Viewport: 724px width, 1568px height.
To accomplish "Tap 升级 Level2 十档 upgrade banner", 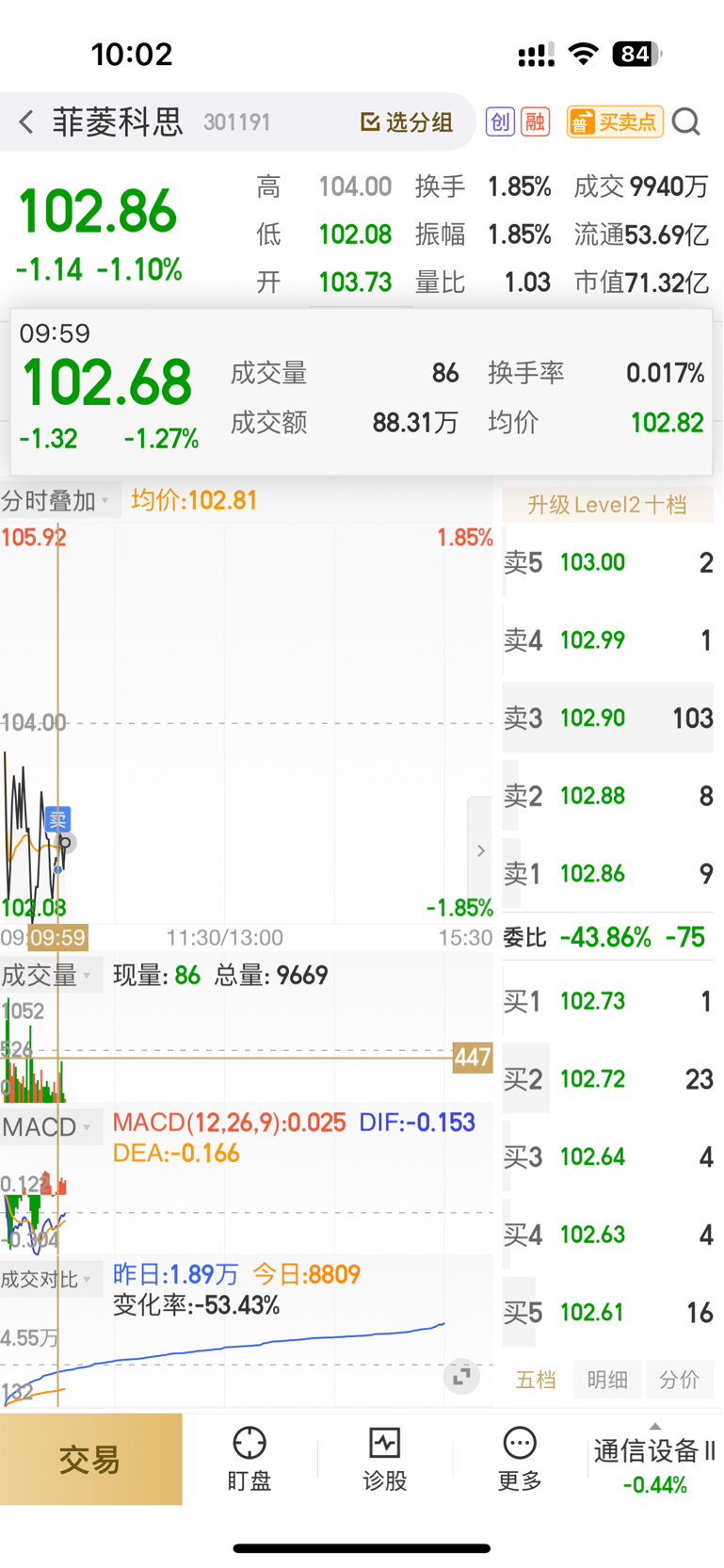I will [x=607, y=505].
